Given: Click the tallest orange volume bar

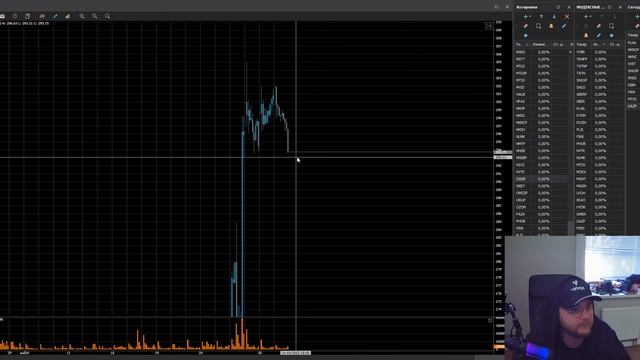Looking at the screenshot, I should [x=242, y=334].
